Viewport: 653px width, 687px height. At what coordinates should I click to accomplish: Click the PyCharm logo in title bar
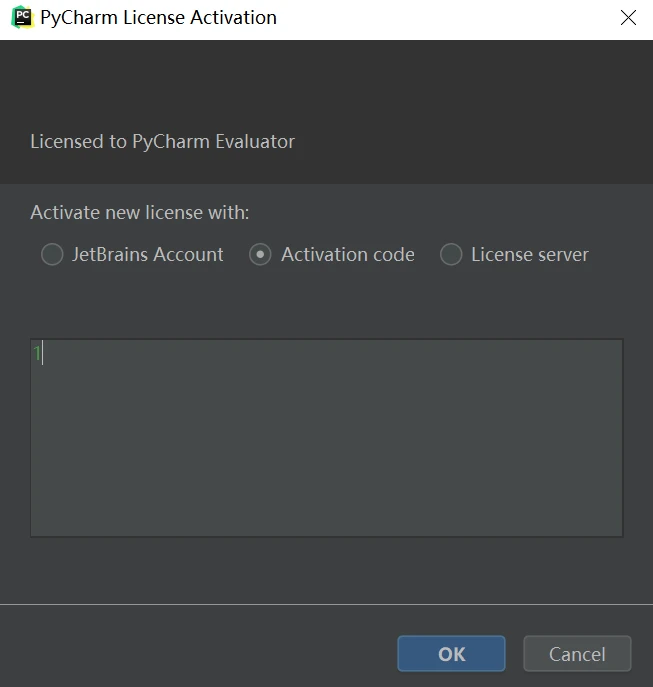(21, 17)
